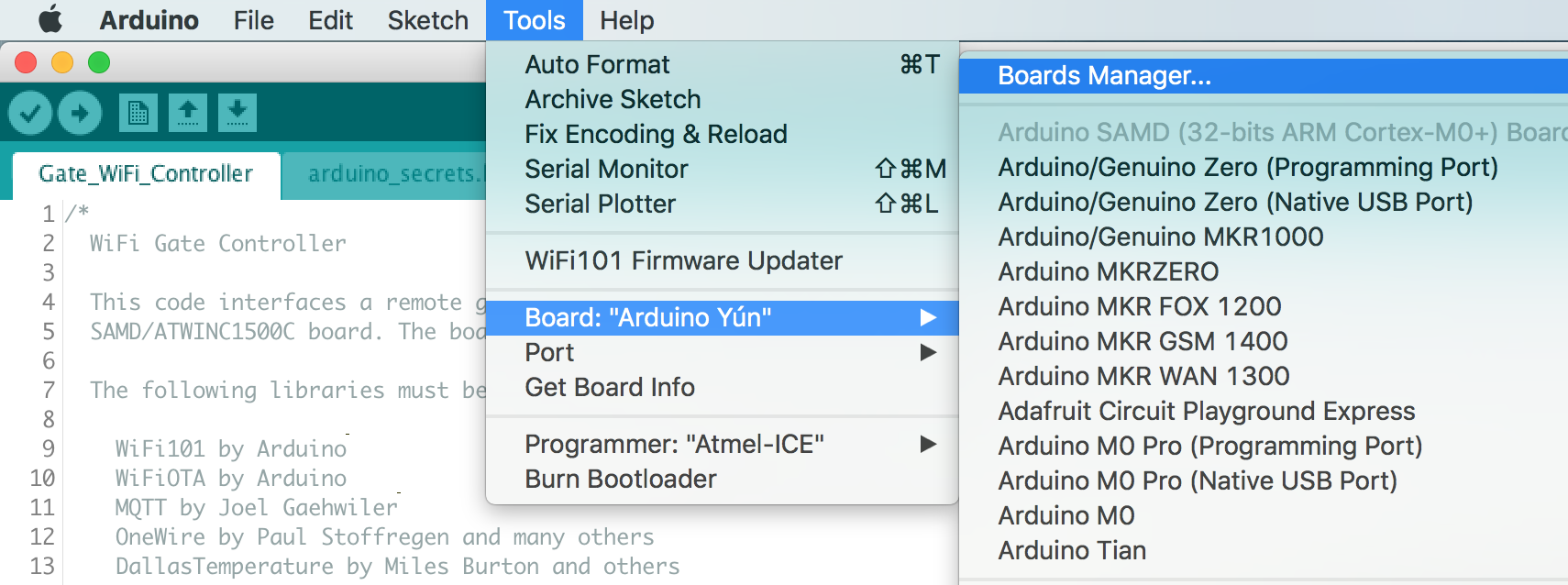The image size is (1568, 585).
Task: Click the "OneWire by Paul Stoffregen" line
Action: click(282, 536)
